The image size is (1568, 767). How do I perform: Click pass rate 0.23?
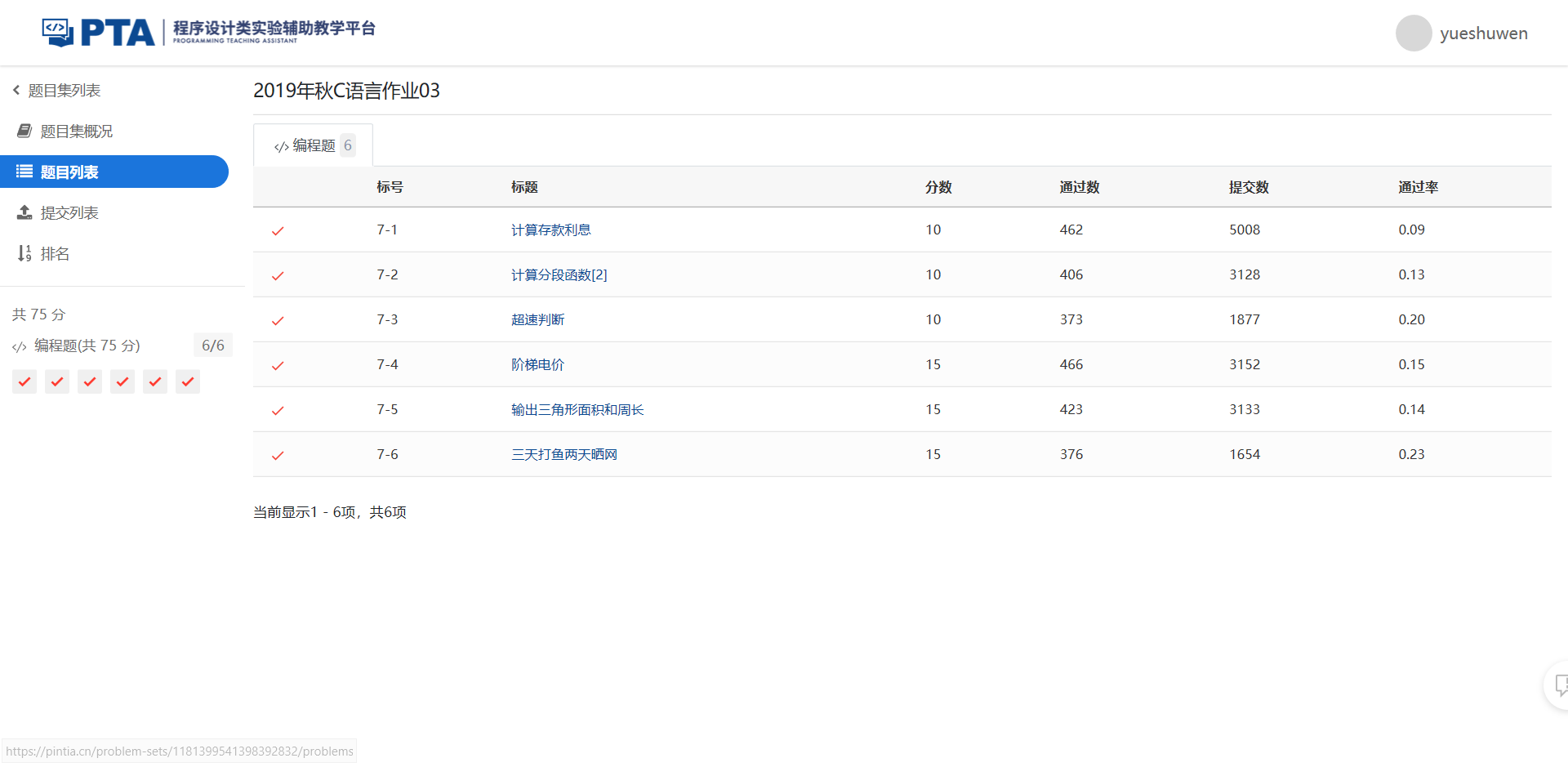[x=1411, y=454]
